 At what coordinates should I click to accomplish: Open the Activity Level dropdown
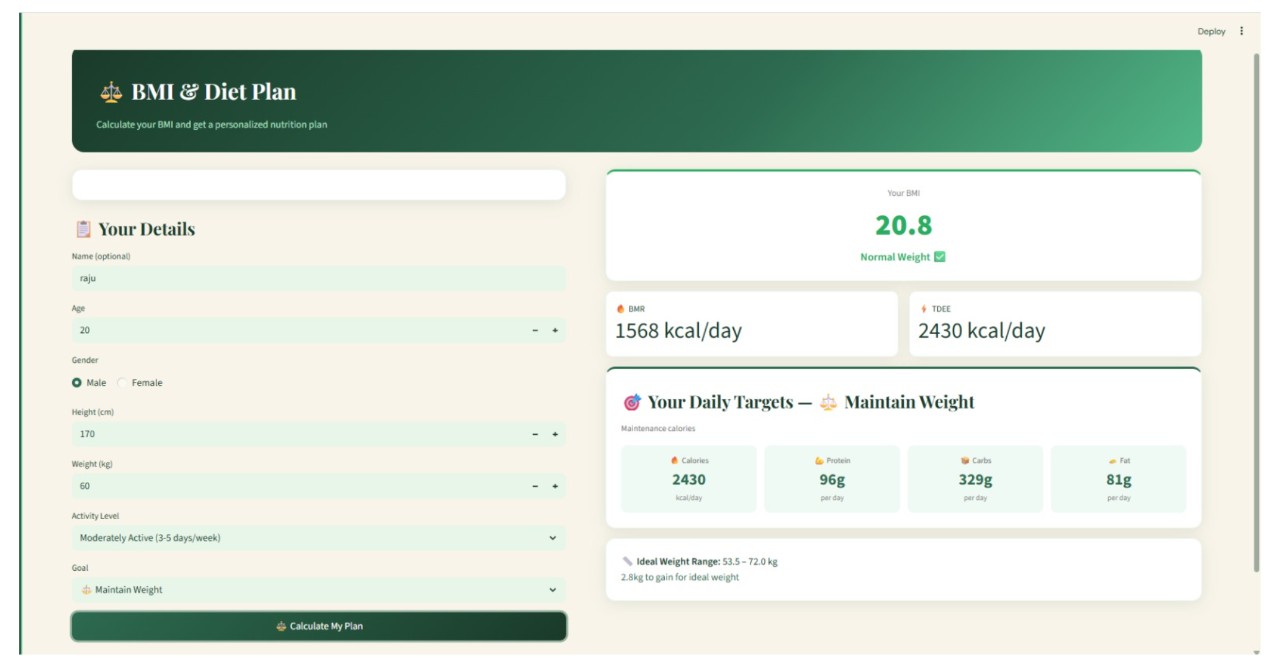318,538
